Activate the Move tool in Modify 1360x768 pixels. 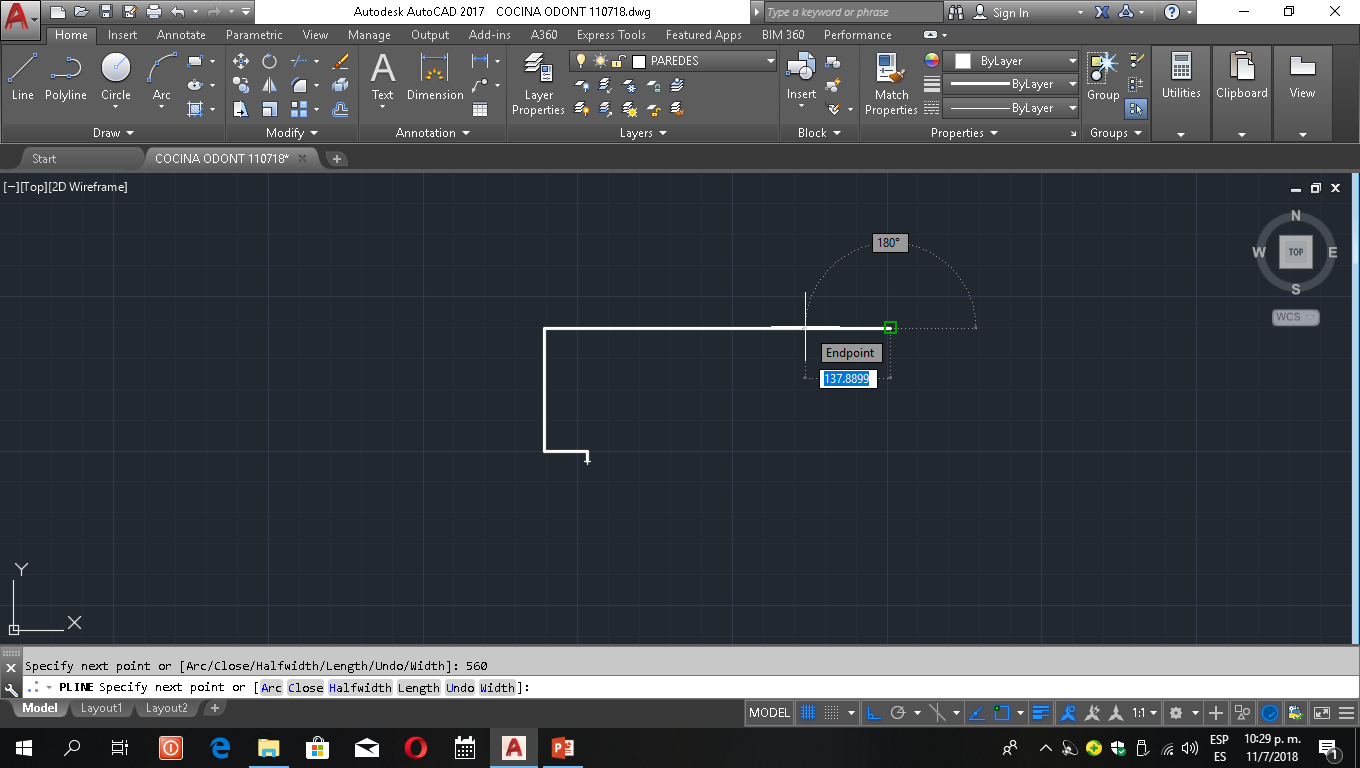point(241,61)
